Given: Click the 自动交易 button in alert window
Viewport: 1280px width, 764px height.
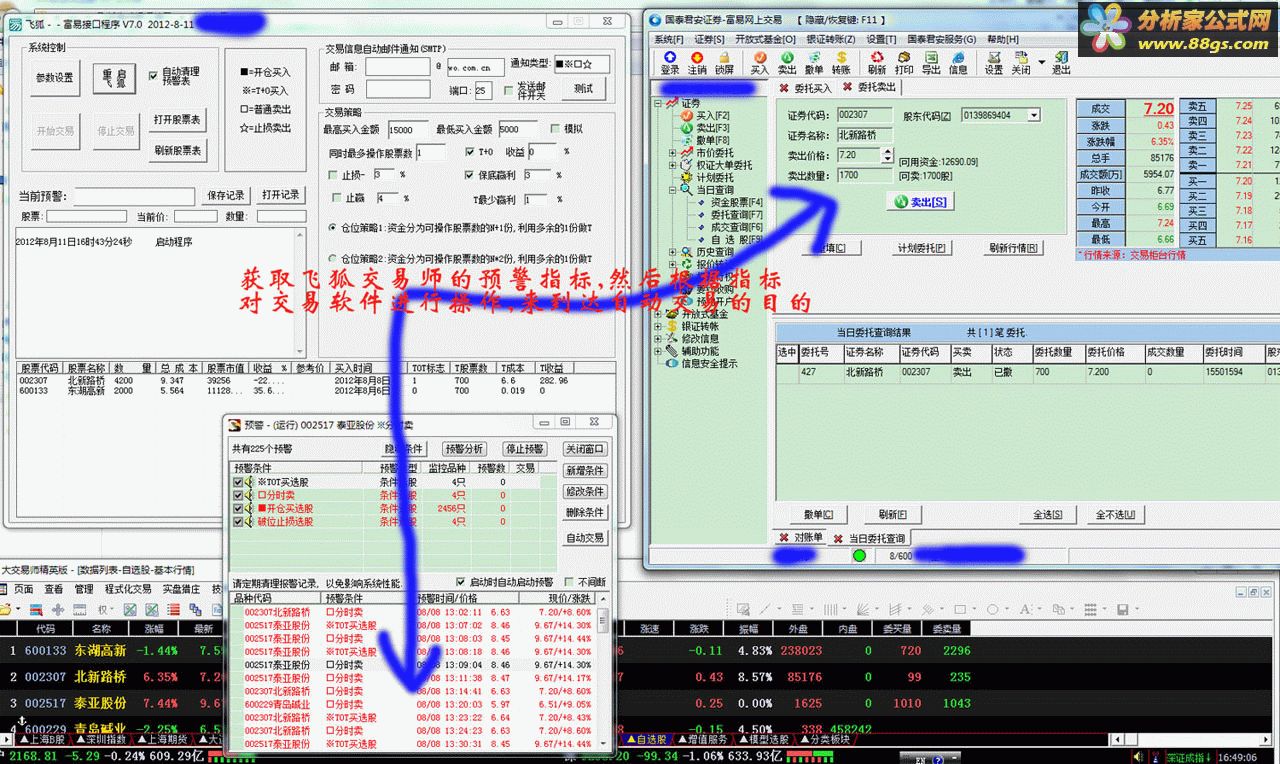Looking at the screenshot, I should pyautogui.click(x=585, y=538).
